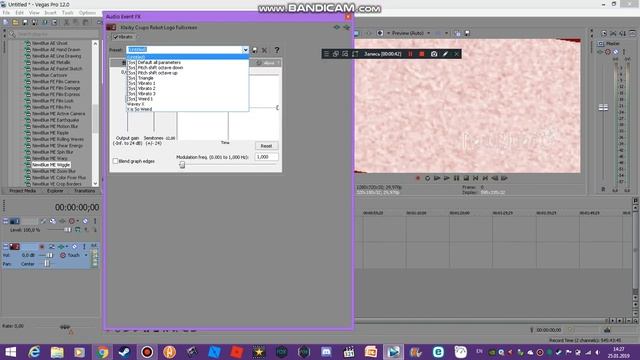Stop playback in the video preview
The image size is (640, 360).
[466, 178]
